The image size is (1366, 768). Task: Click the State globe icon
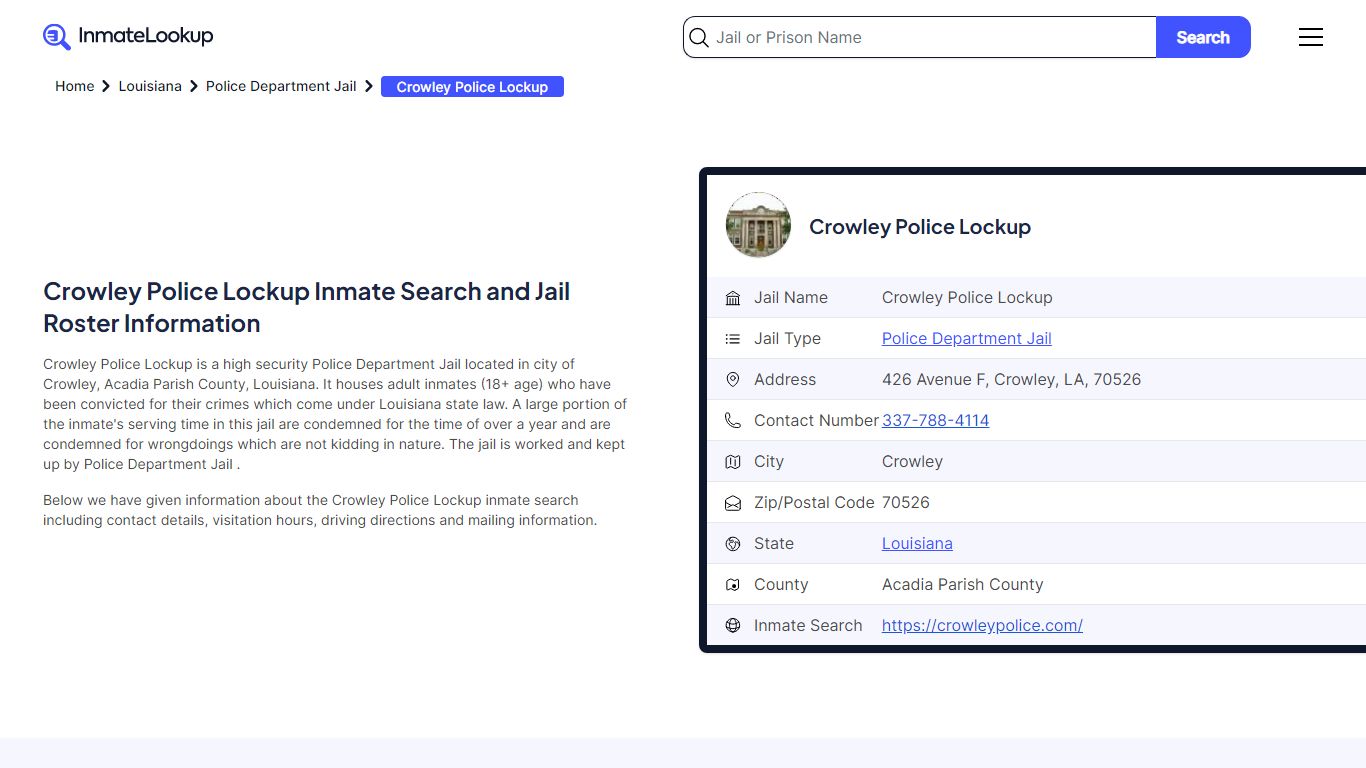coord(733,544)
